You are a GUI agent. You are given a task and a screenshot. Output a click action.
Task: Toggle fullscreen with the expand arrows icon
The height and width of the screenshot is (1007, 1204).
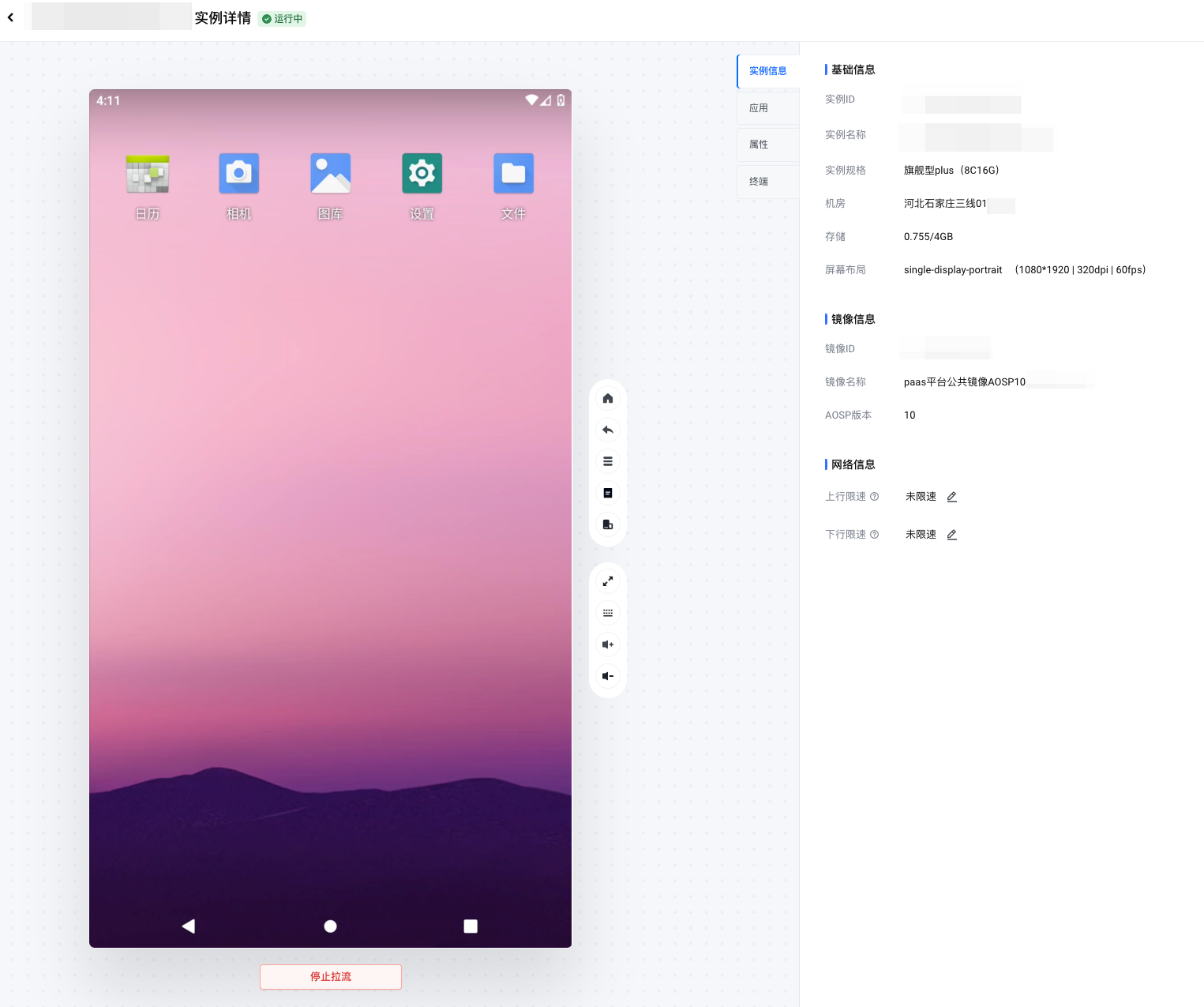click(608, 581)
